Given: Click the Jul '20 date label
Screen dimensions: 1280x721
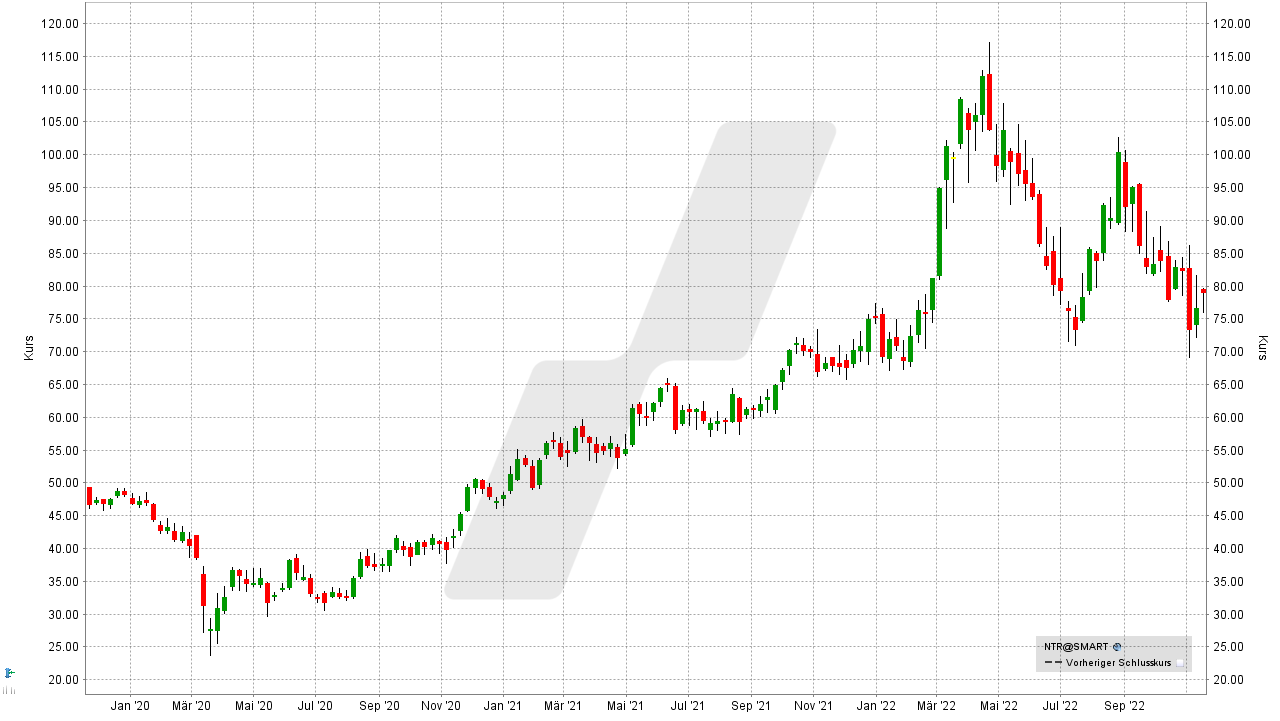Looking at the screenshot, I should [316, 706].
